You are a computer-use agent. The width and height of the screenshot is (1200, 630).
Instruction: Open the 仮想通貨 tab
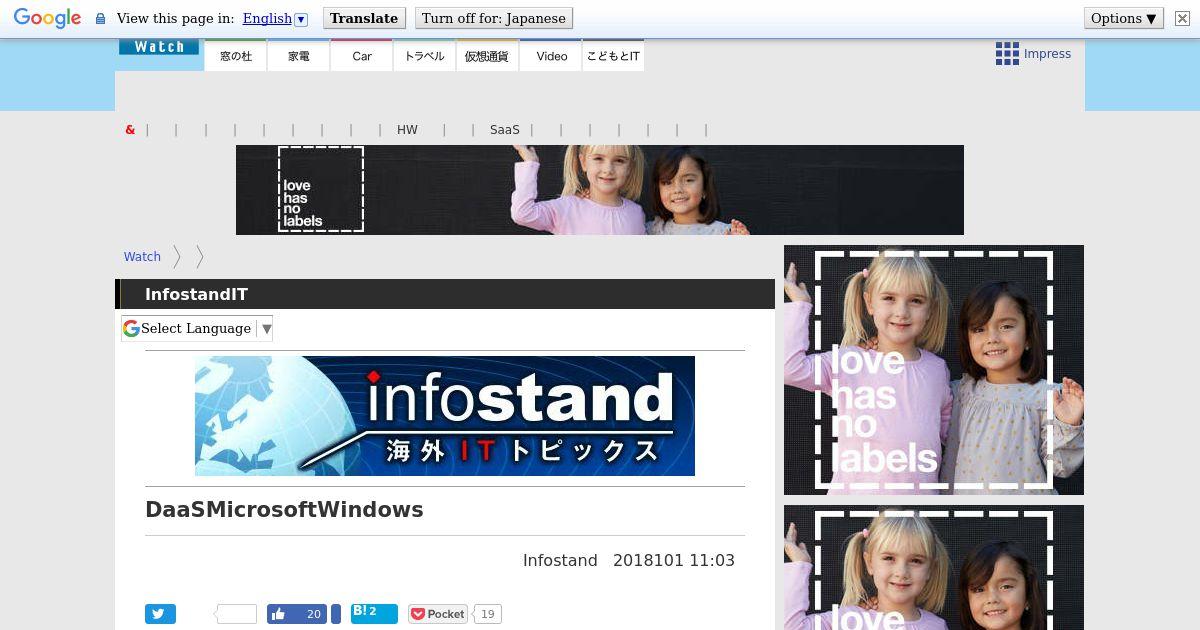click(487, 55)
